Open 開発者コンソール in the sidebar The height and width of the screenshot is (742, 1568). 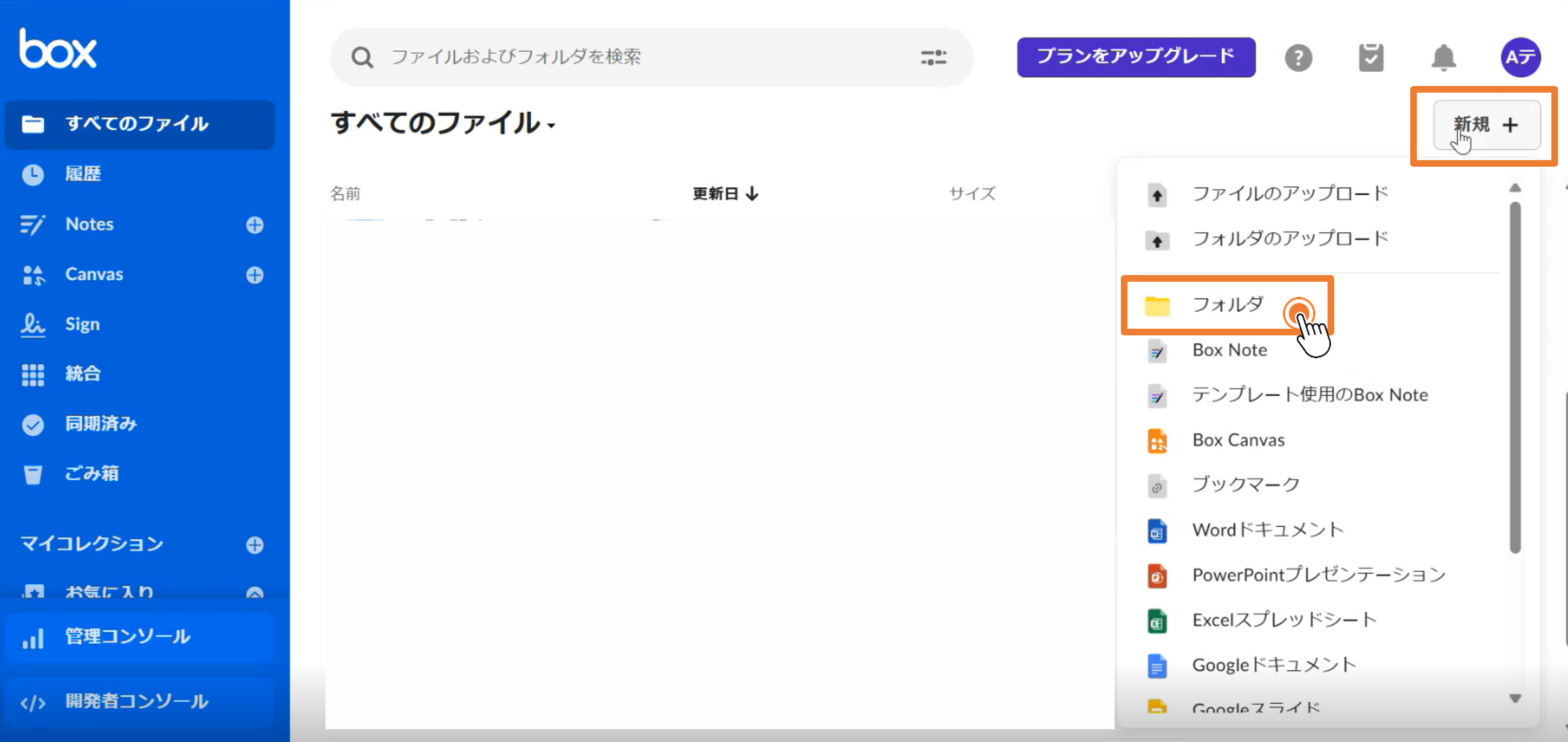[139, 703]
